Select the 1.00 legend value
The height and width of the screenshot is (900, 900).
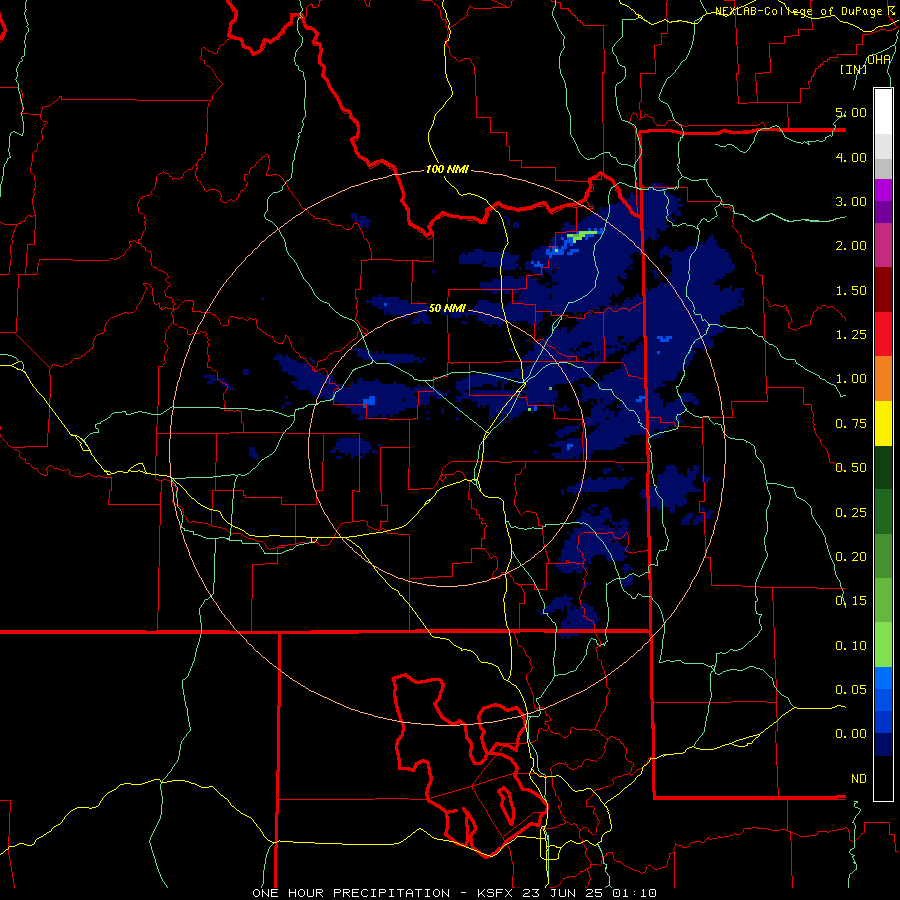(x=851, y=379)
